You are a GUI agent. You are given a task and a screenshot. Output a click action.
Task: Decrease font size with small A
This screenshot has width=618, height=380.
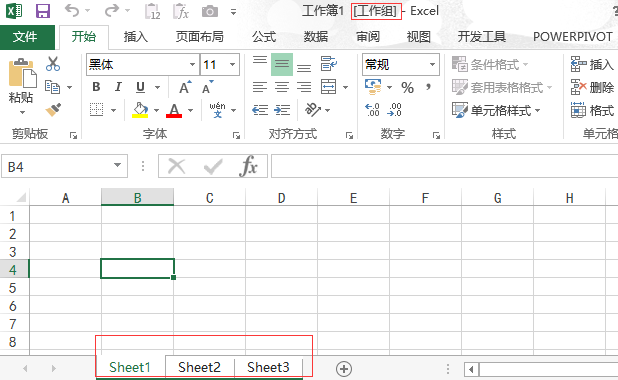(x=207, y=87)
